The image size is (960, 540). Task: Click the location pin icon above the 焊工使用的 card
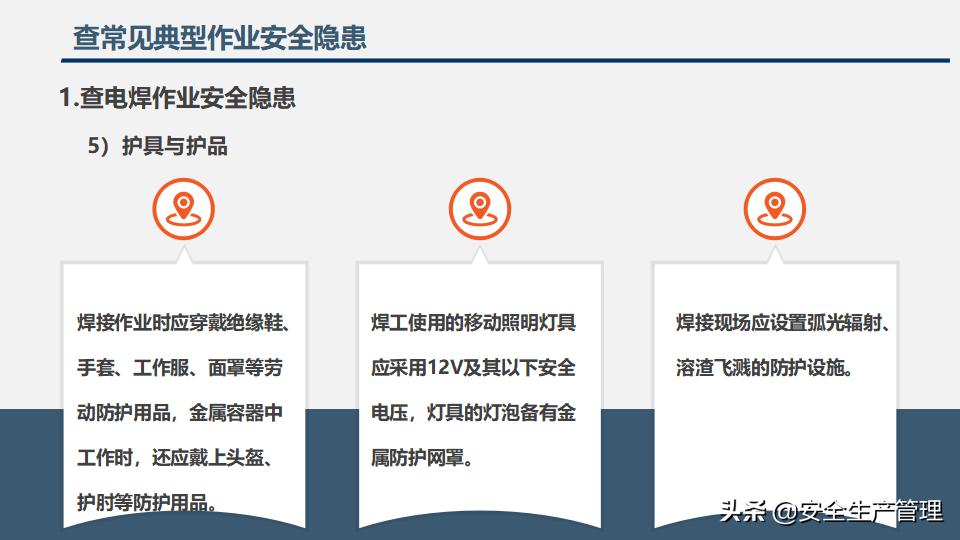pos(480,209)
